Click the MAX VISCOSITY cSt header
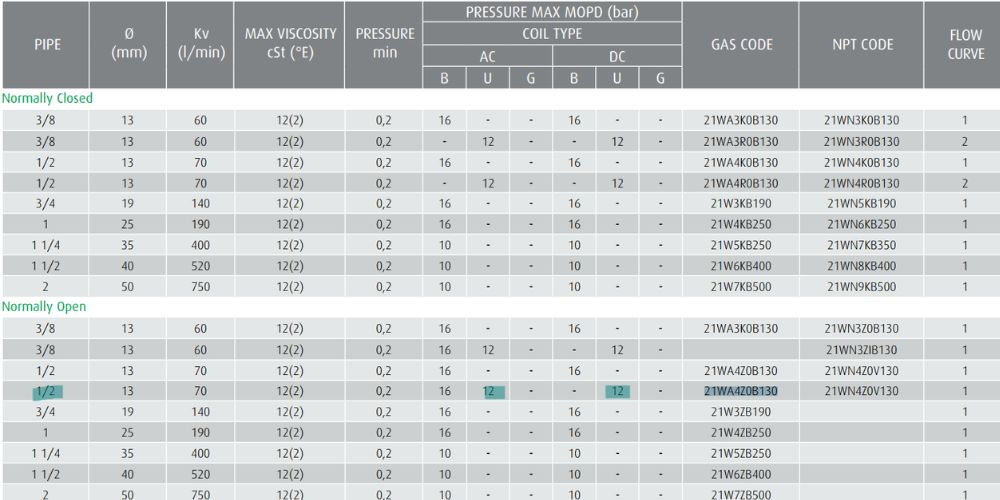The width and height of the screenshot is (1000, 500). [x=290, y=45]
